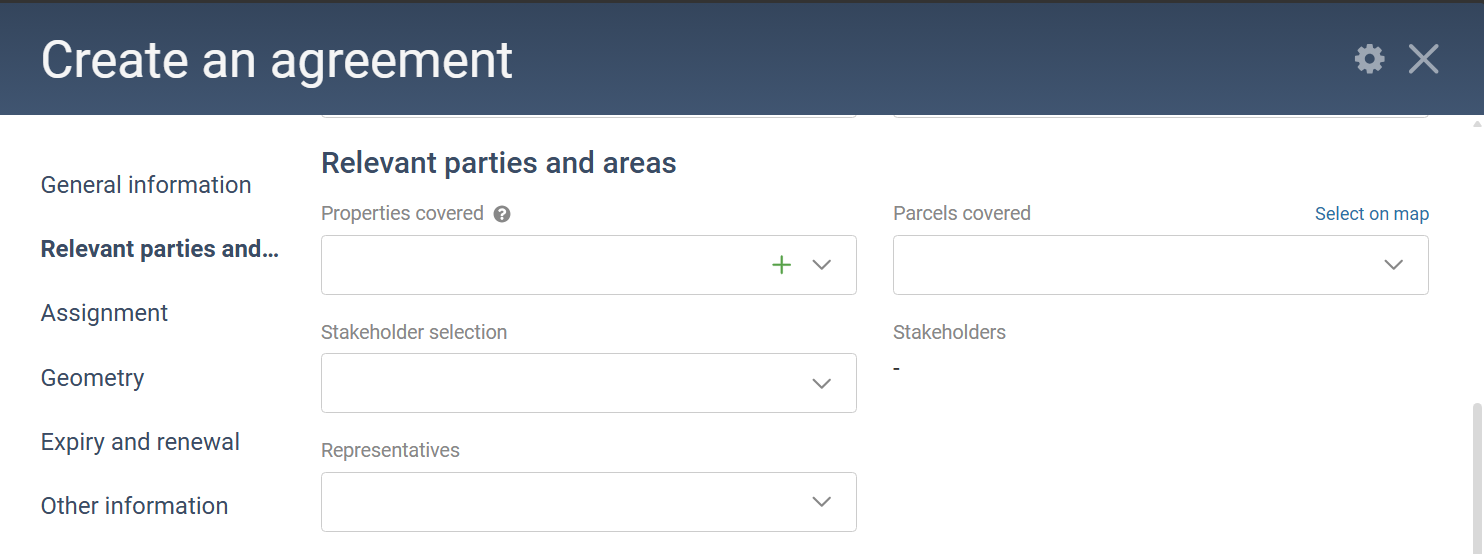Close the Create an agreement dialog

click(x=1423, y=59)
